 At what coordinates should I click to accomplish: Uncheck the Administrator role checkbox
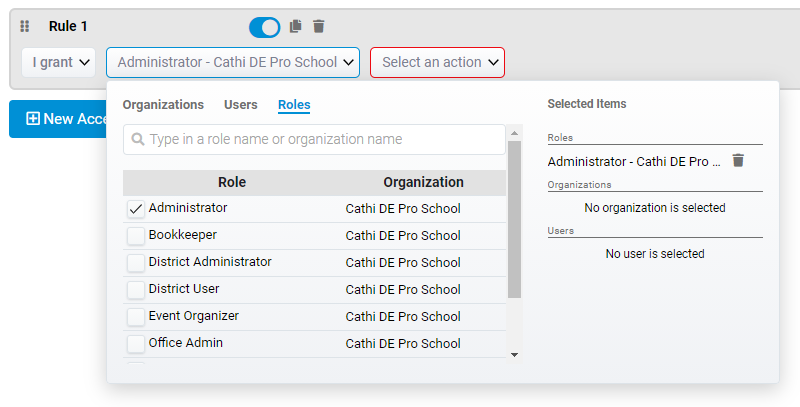[136, 209]
